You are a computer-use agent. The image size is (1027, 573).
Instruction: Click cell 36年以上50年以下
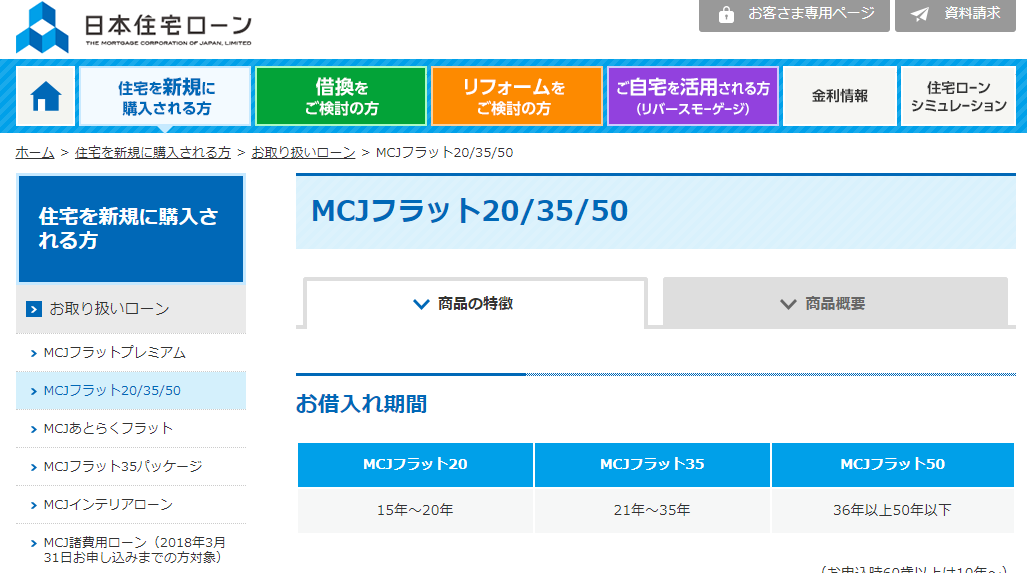click(x=893, y=510)
